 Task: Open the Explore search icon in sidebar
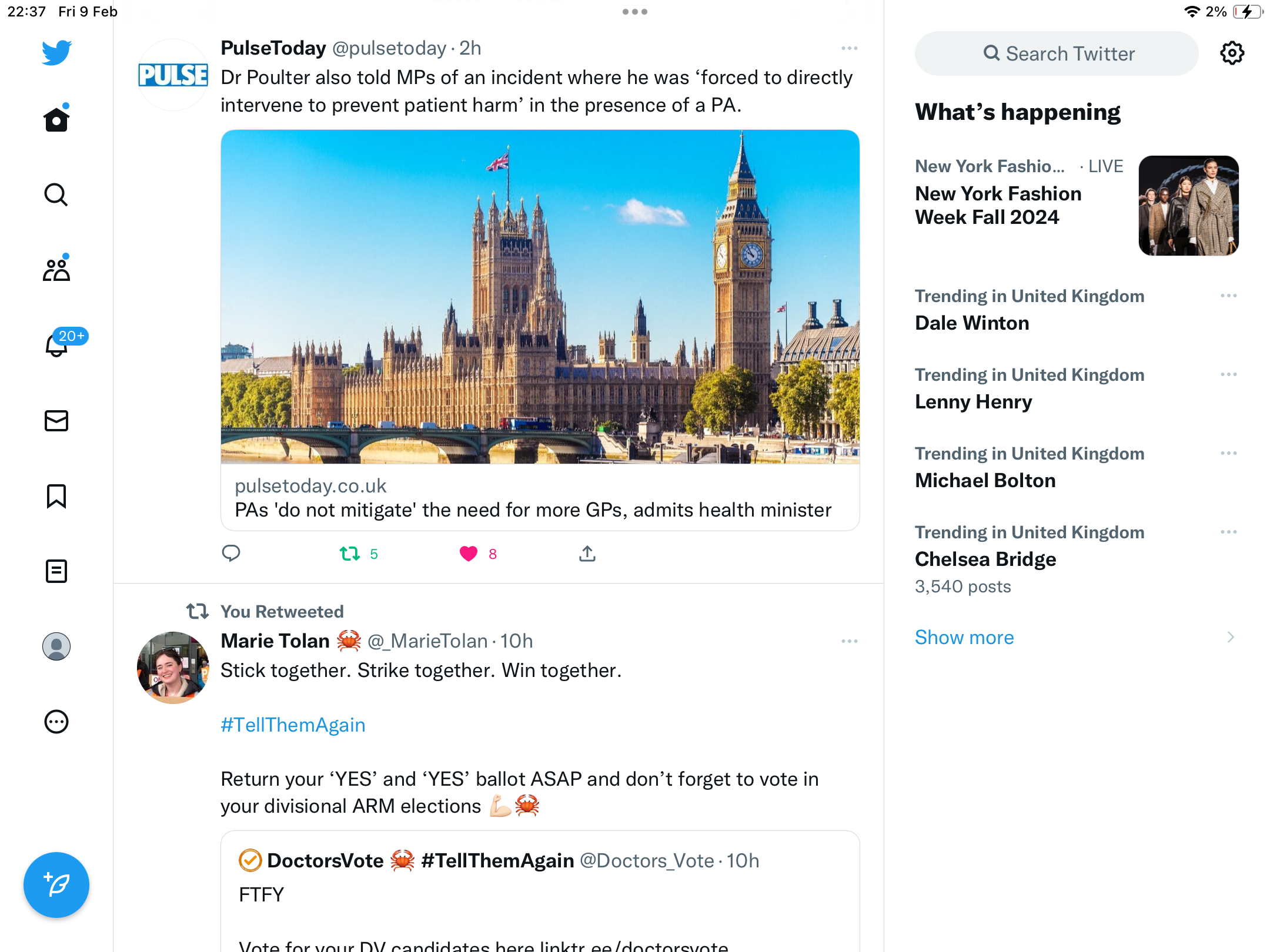[56, 195]
